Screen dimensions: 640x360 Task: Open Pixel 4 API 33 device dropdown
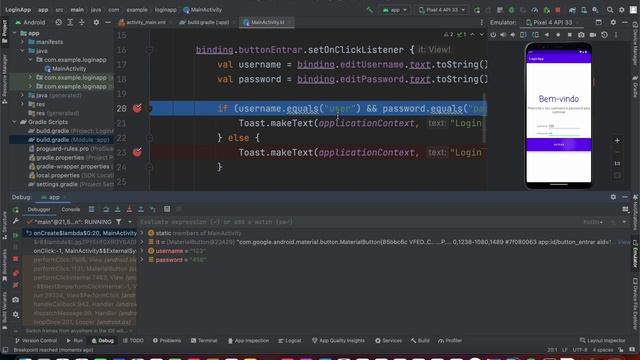(x=442, y=10)
